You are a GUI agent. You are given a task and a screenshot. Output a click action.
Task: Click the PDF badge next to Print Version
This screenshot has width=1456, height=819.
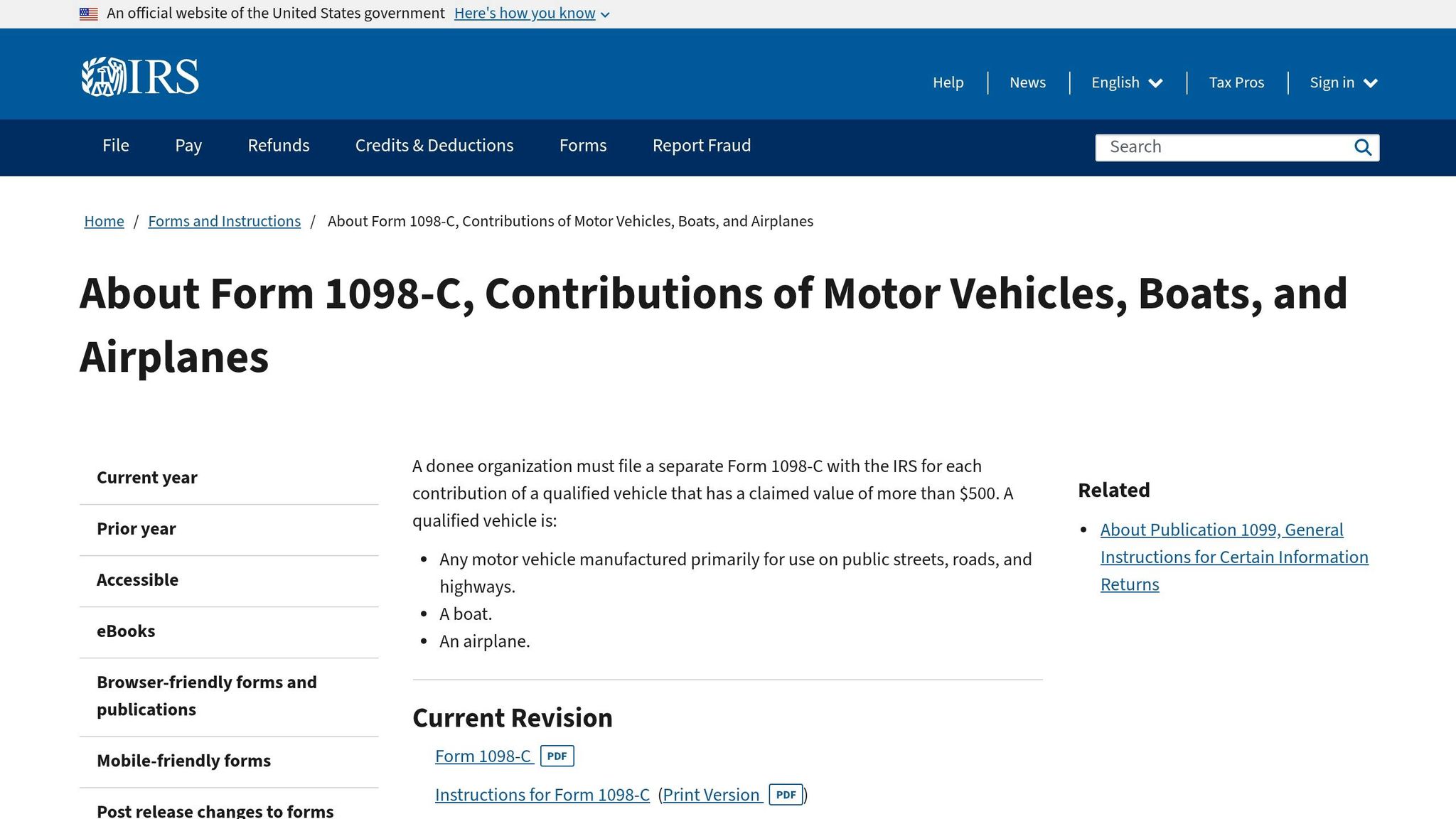click(786, 794)
